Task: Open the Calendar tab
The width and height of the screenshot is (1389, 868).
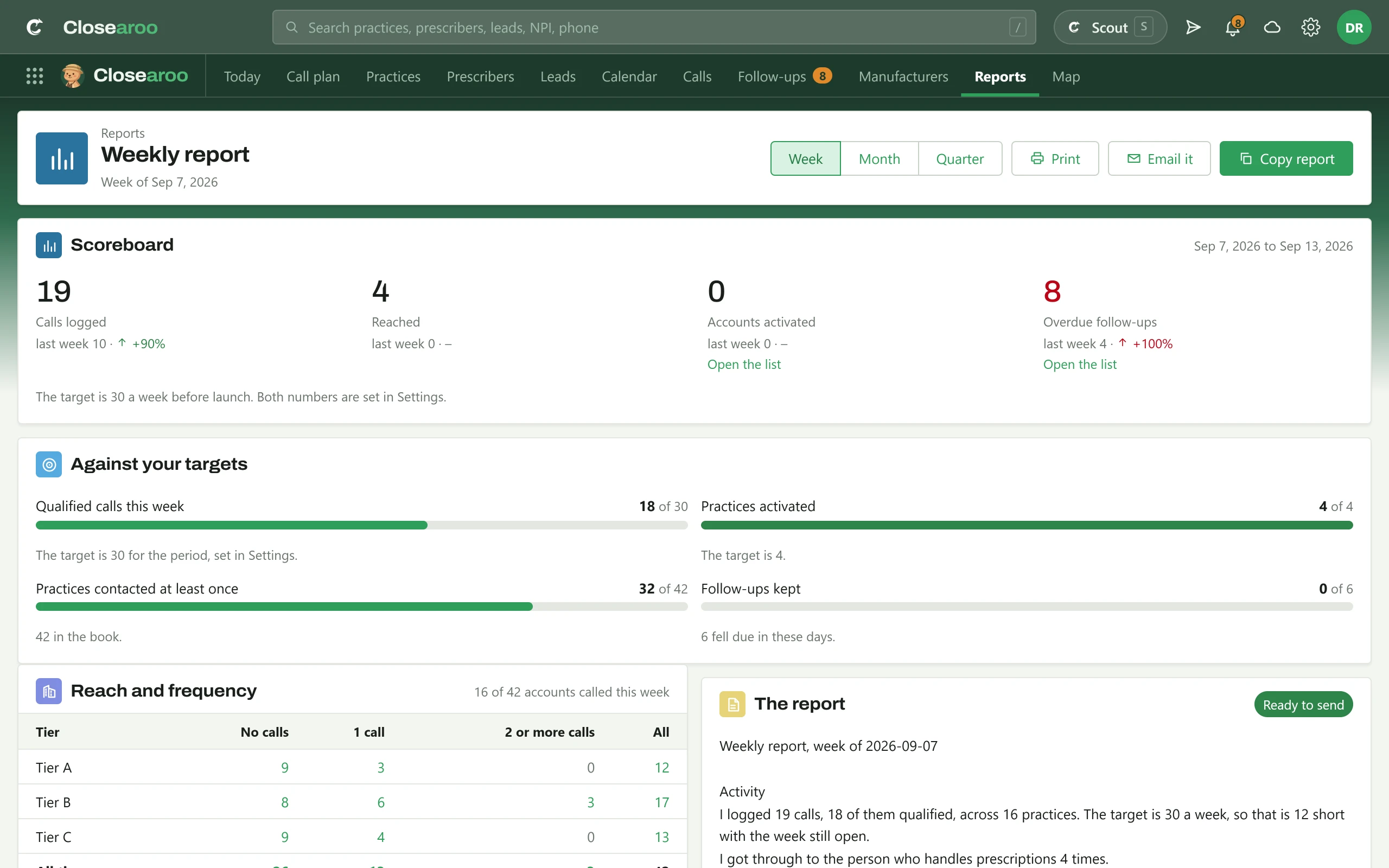Action: [x=629, y=76]
